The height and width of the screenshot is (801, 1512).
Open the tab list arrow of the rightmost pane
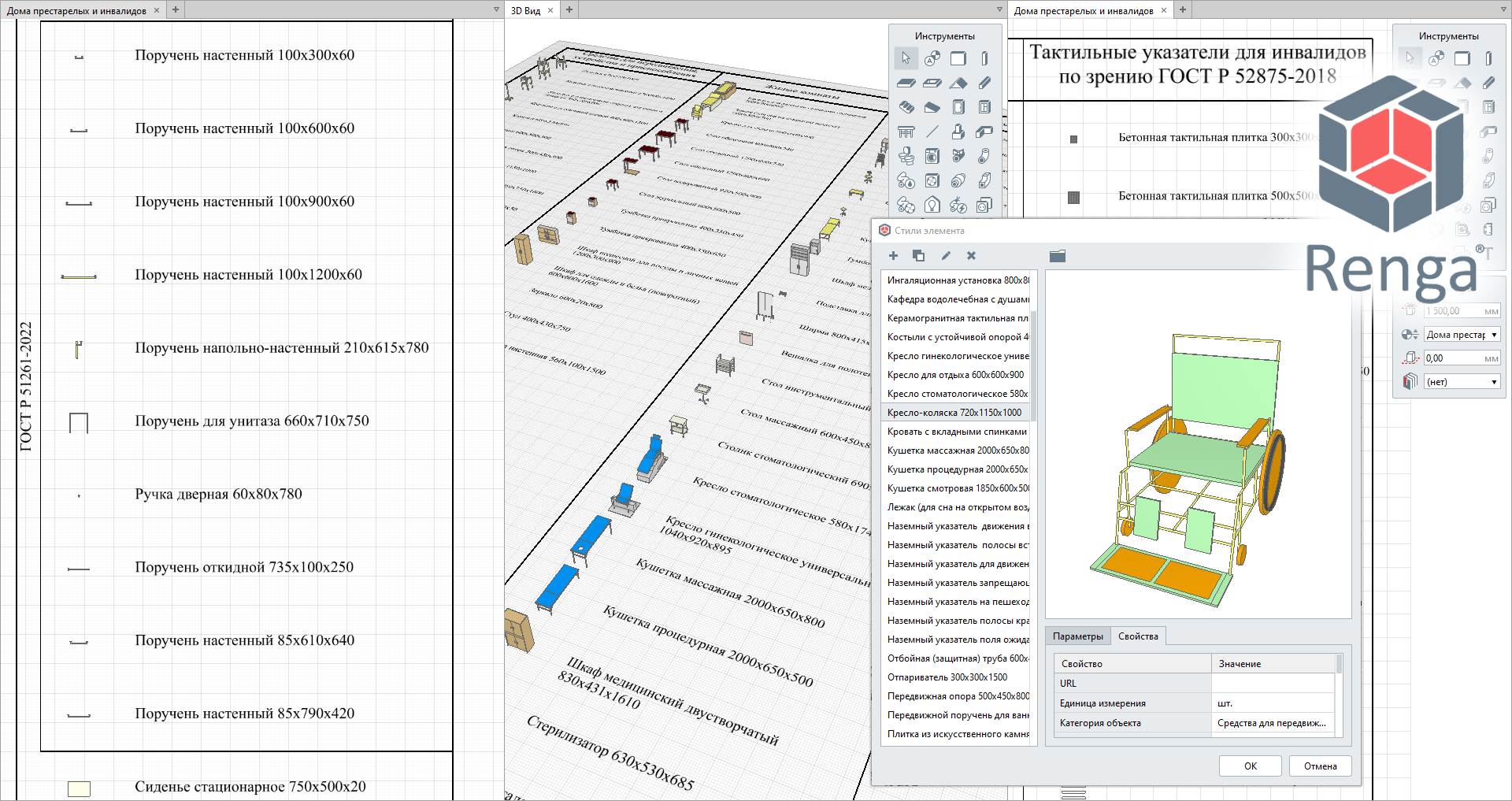[x=1503, y=10]
